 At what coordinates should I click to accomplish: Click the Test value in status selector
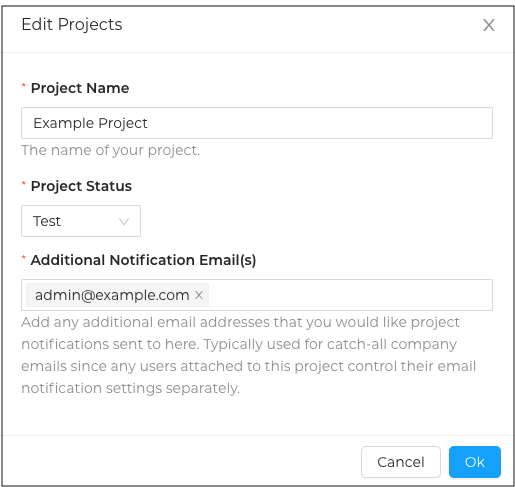click(x=47, y=221)
